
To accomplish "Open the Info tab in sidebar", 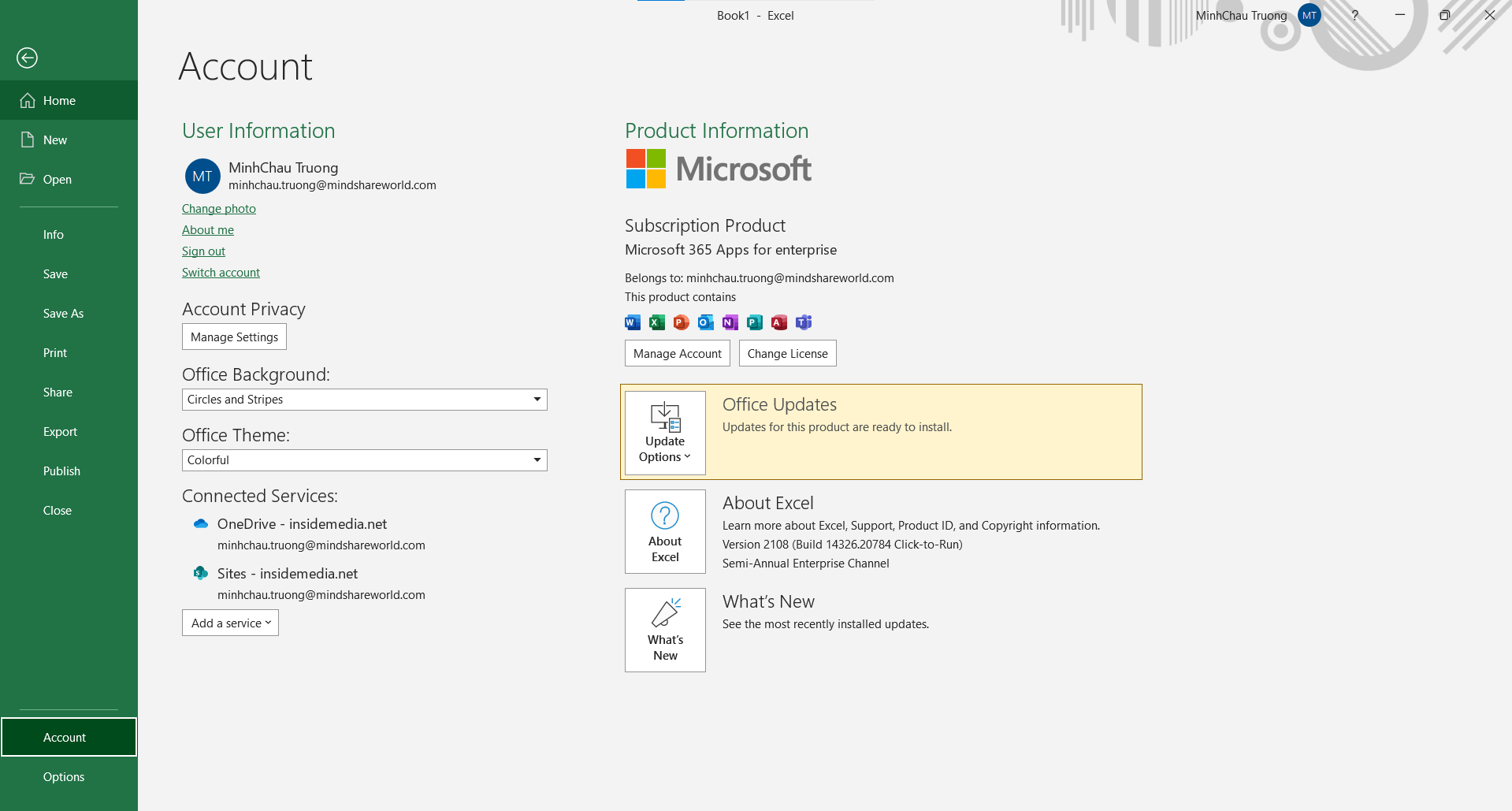I will click(69, 234).
